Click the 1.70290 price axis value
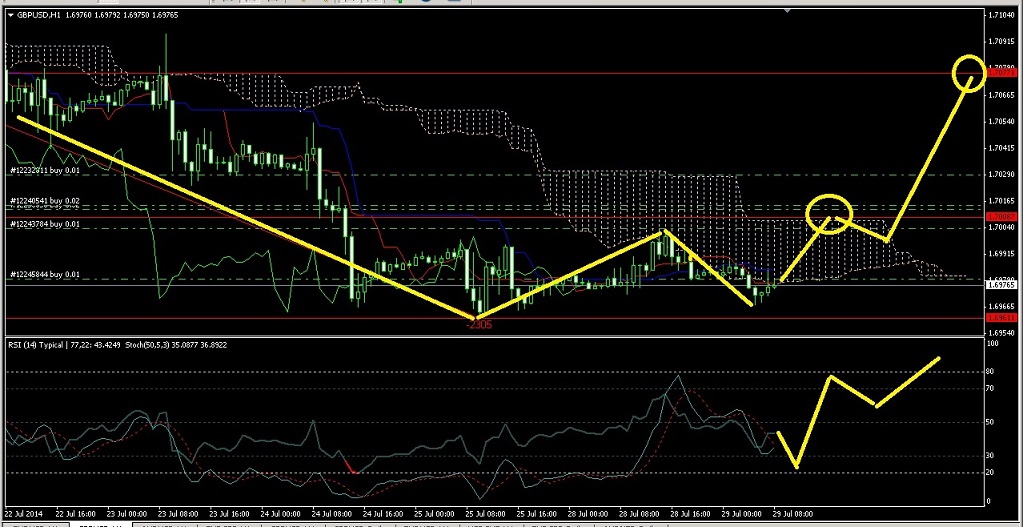Image resolution: width=1023 pixels, height=527 pixels. click(x=1001, y=175)
